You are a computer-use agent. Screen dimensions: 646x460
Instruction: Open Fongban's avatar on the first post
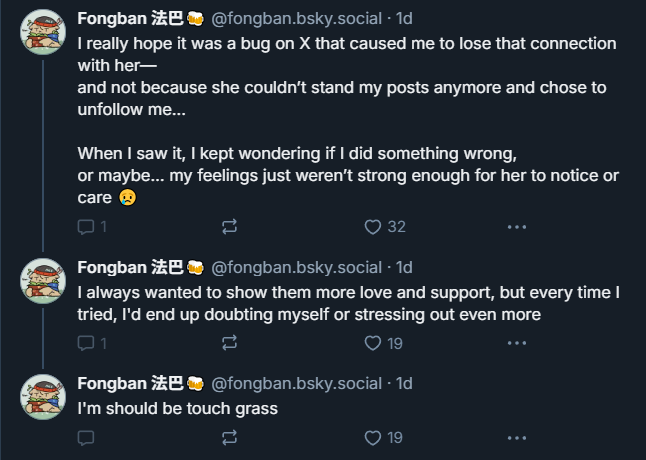pos(44,37)
